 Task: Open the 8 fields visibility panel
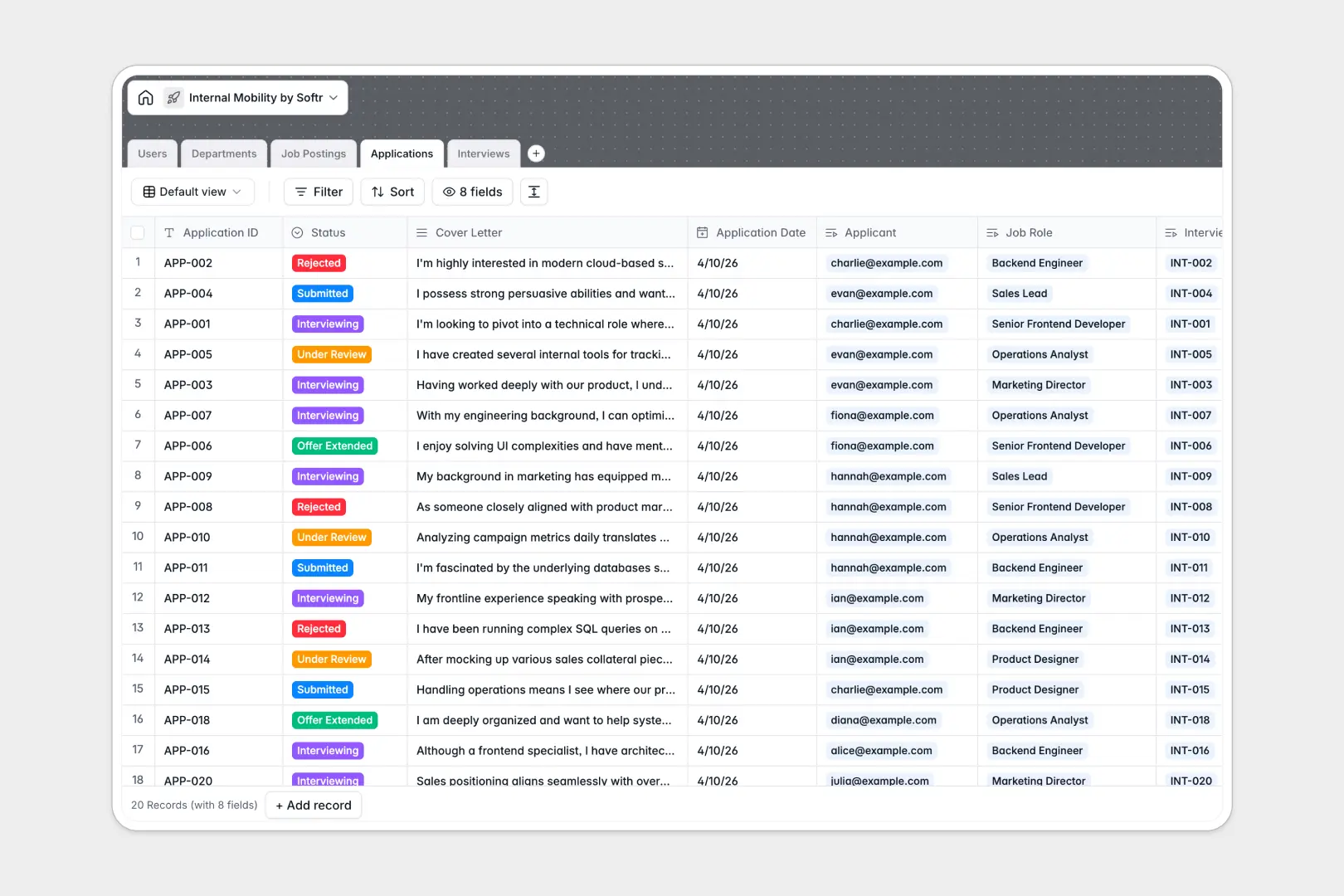coord(471,192)
